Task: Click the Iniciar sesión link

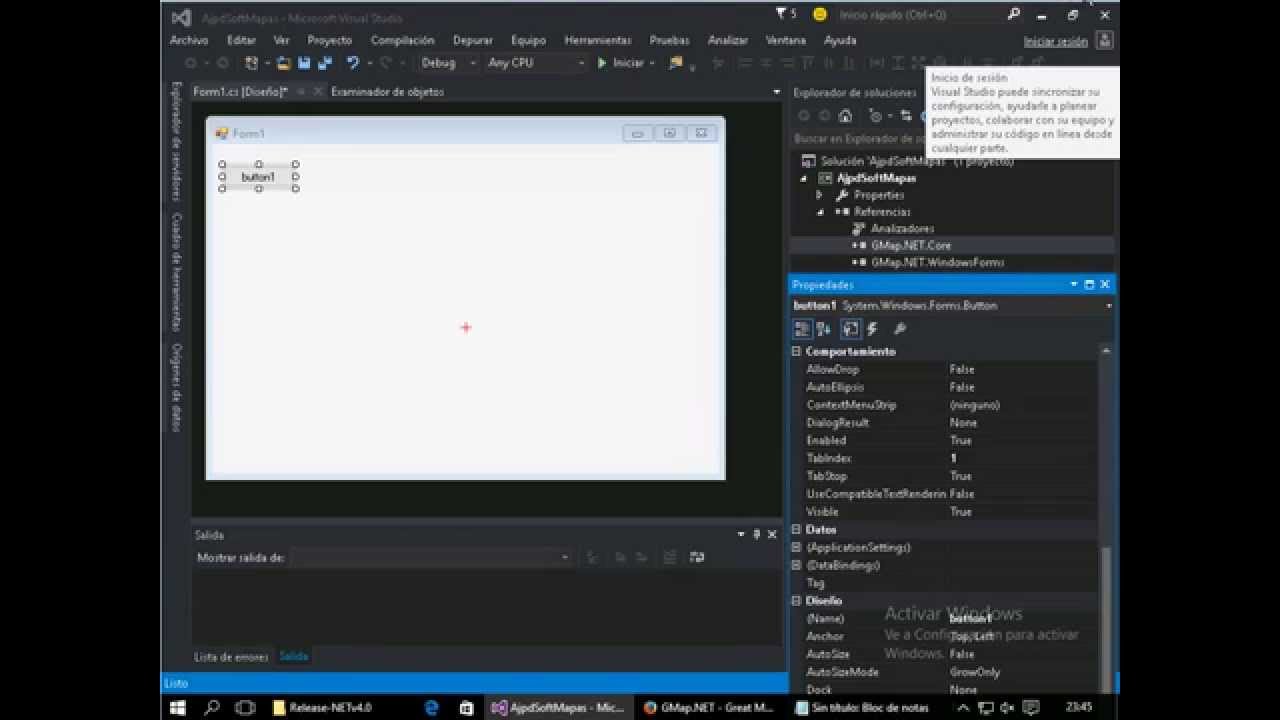Action: point(1055,42)
